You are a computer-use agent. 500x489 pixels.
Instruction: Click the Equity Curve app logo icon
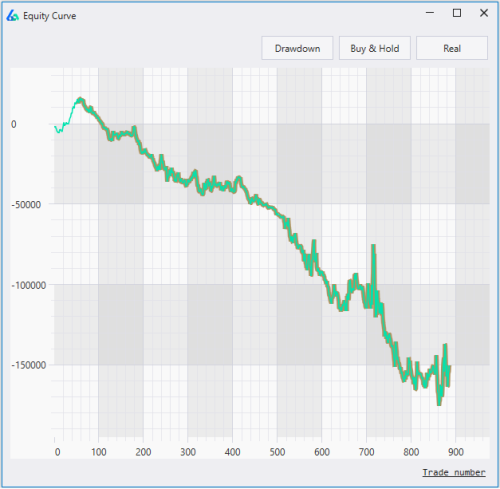[x=12, y=15]
